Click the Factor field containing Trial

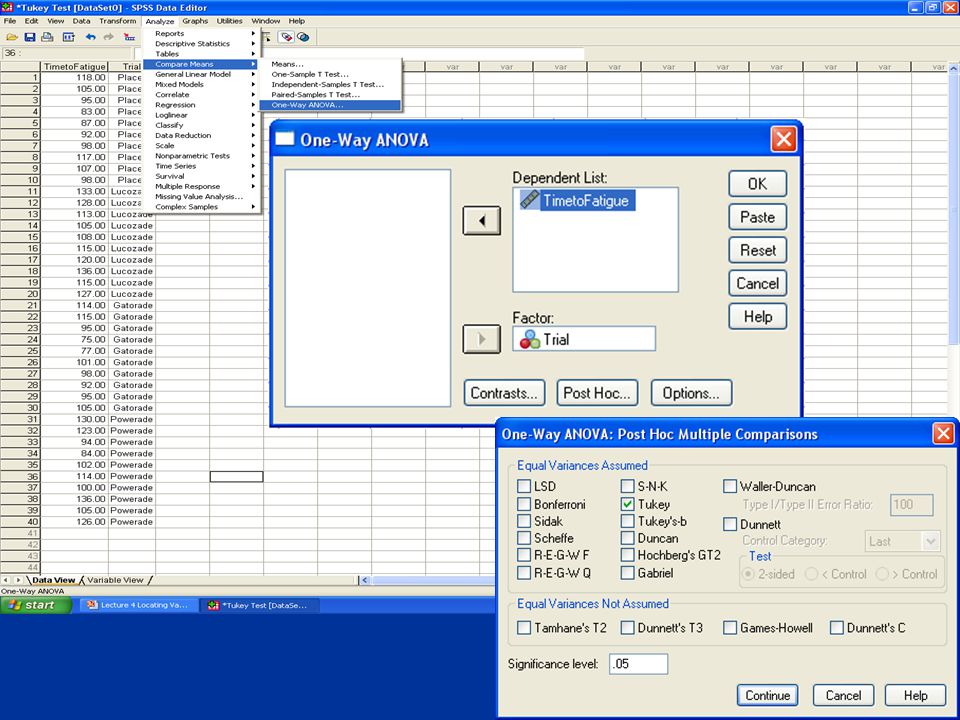[584, 339]
